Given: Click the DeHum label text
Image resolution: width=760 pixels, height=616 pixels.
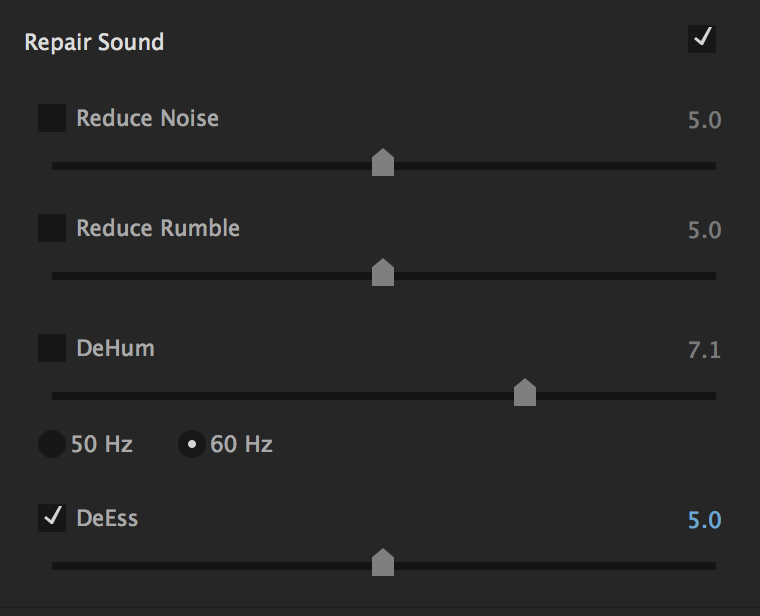Looking at the screenshot, I should coord(115,348).
